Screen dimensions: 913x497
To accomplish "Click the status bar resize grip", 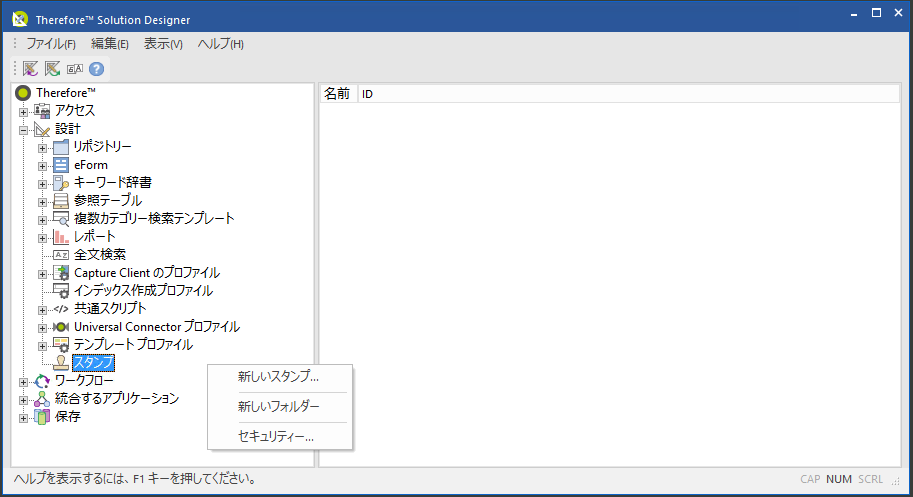I will click(x=896, y=481).
